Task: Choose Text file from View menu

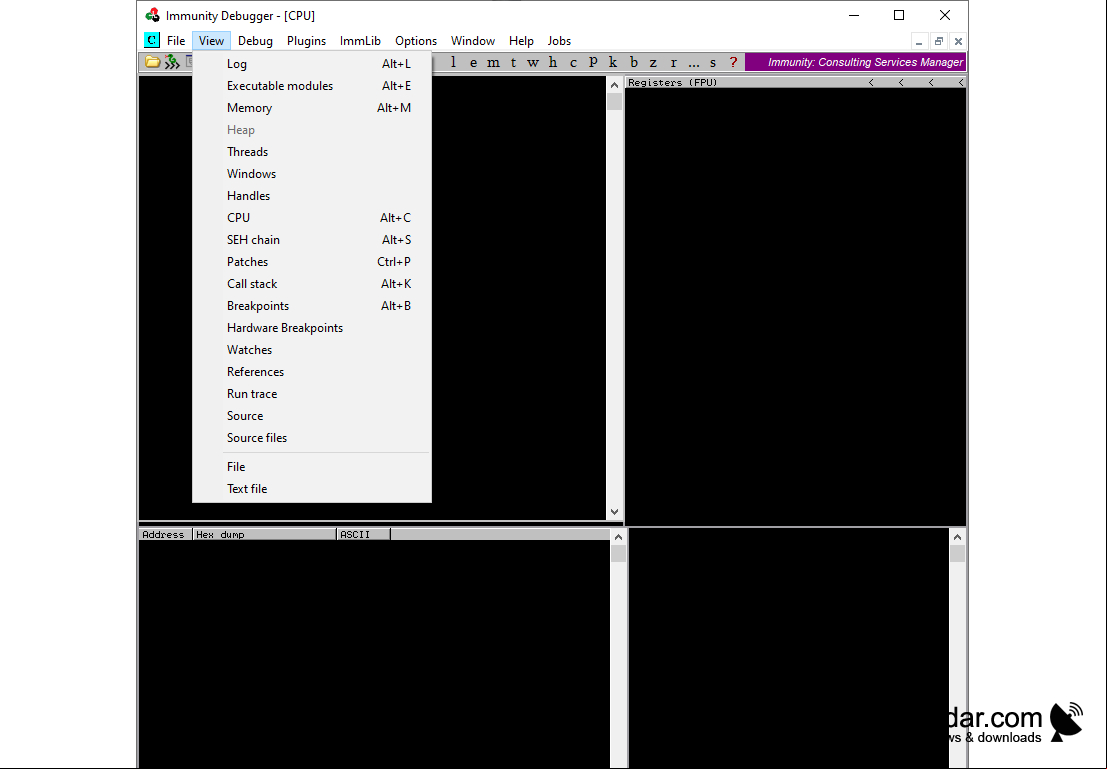Action: 312,489
